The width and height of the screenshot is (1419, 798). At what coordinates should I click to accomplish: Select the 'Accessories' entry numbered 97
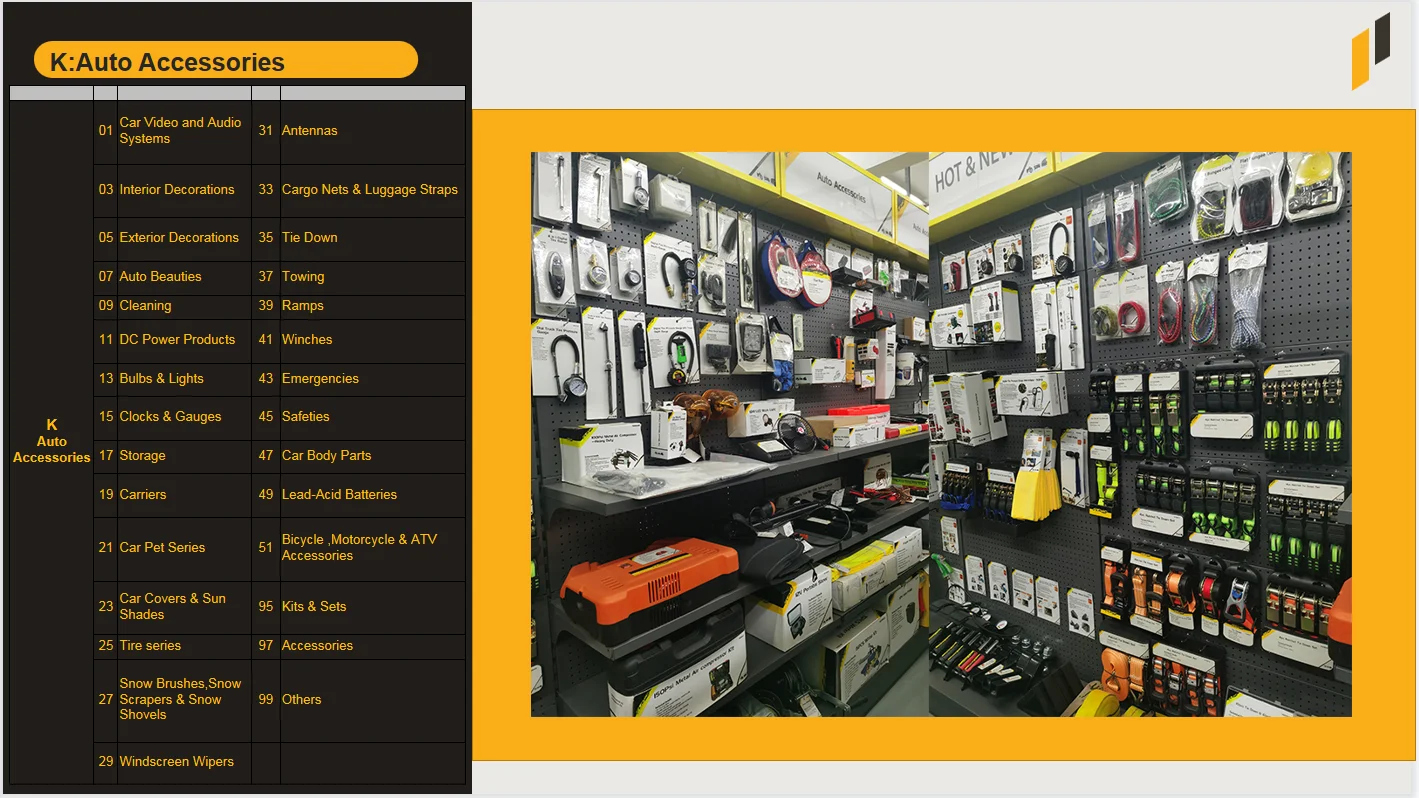[317, 646]
